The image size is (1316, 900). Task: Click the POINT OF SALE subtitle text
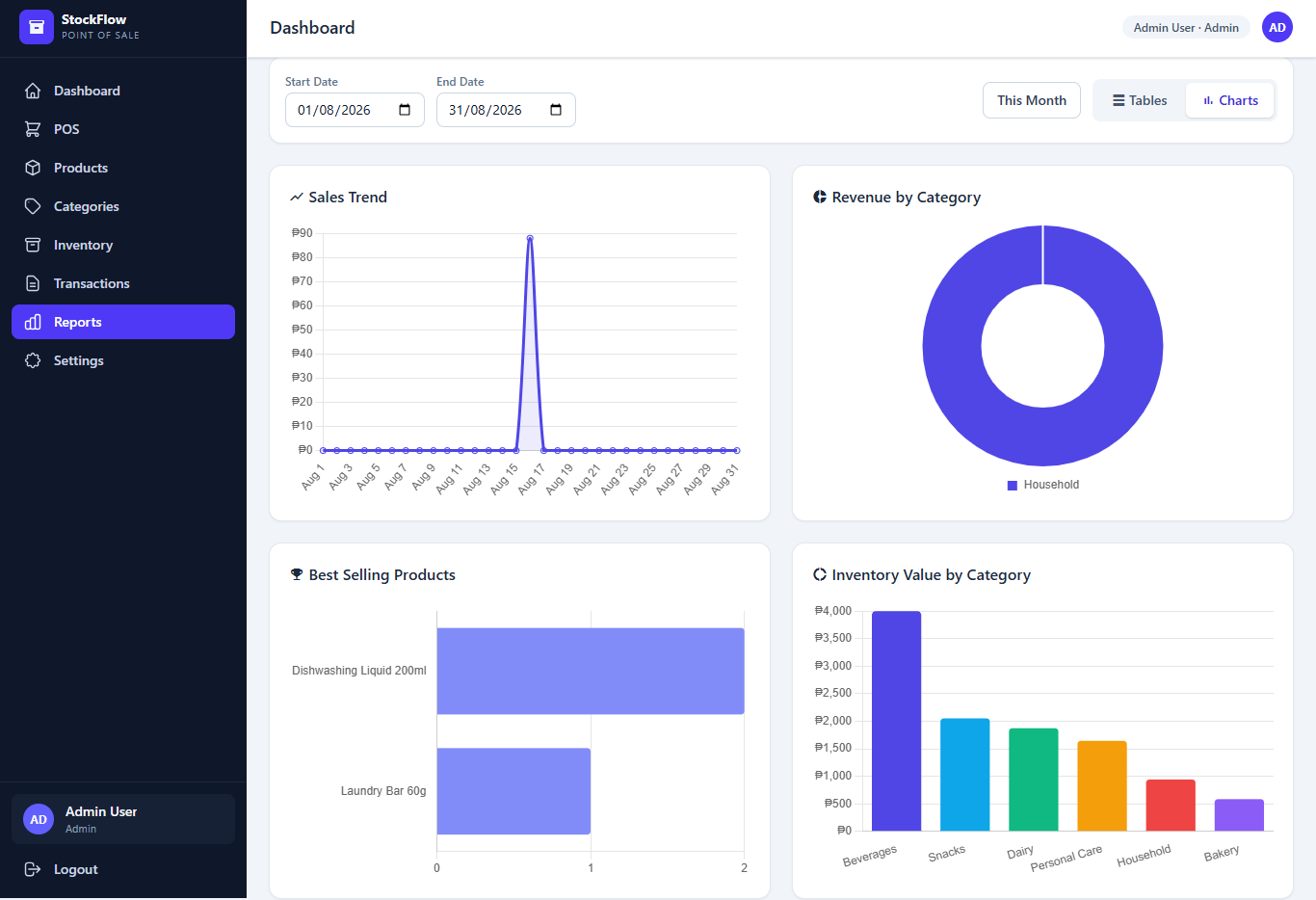tap(100, 36)
